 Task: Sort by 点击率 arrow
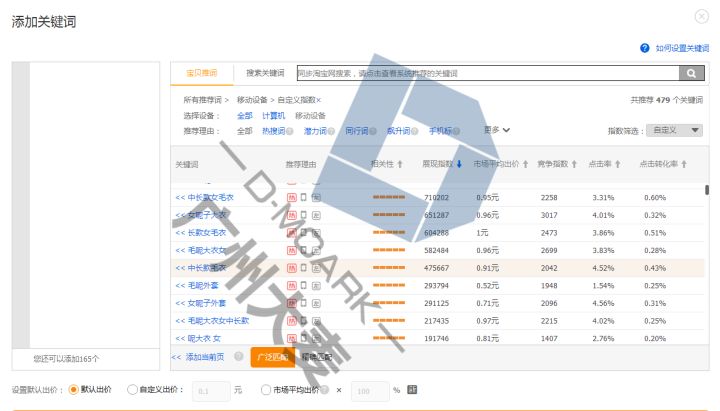[x=618, y=164]
